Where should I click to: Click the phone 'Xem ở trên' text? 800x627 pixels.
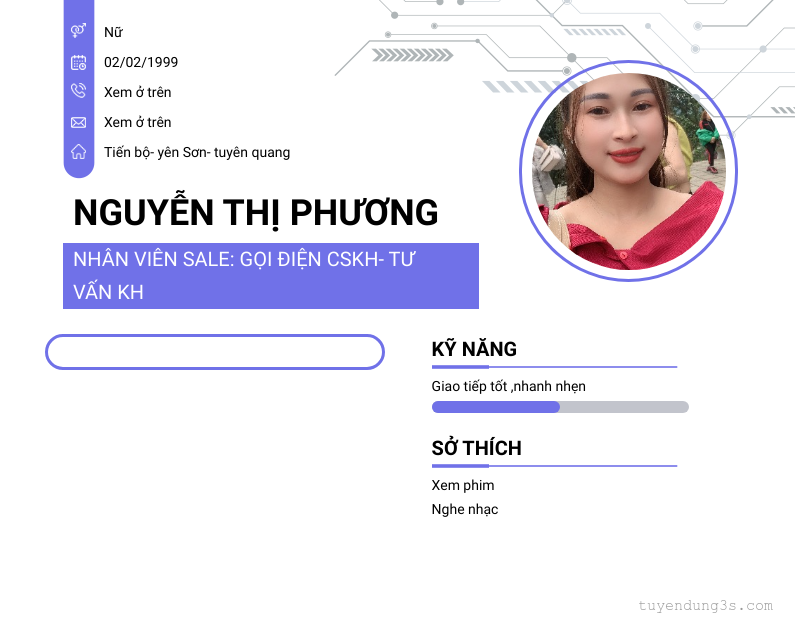tap(138, 92)
